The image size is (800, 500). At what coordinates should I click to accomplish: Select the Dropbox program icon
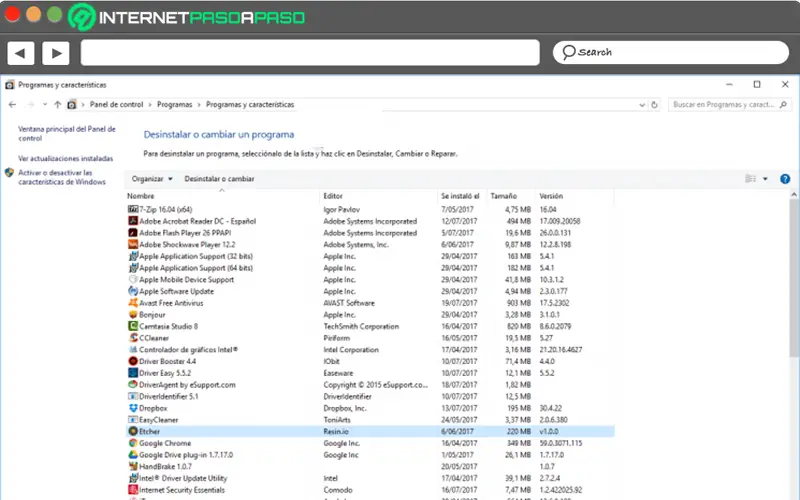(133, 408)
